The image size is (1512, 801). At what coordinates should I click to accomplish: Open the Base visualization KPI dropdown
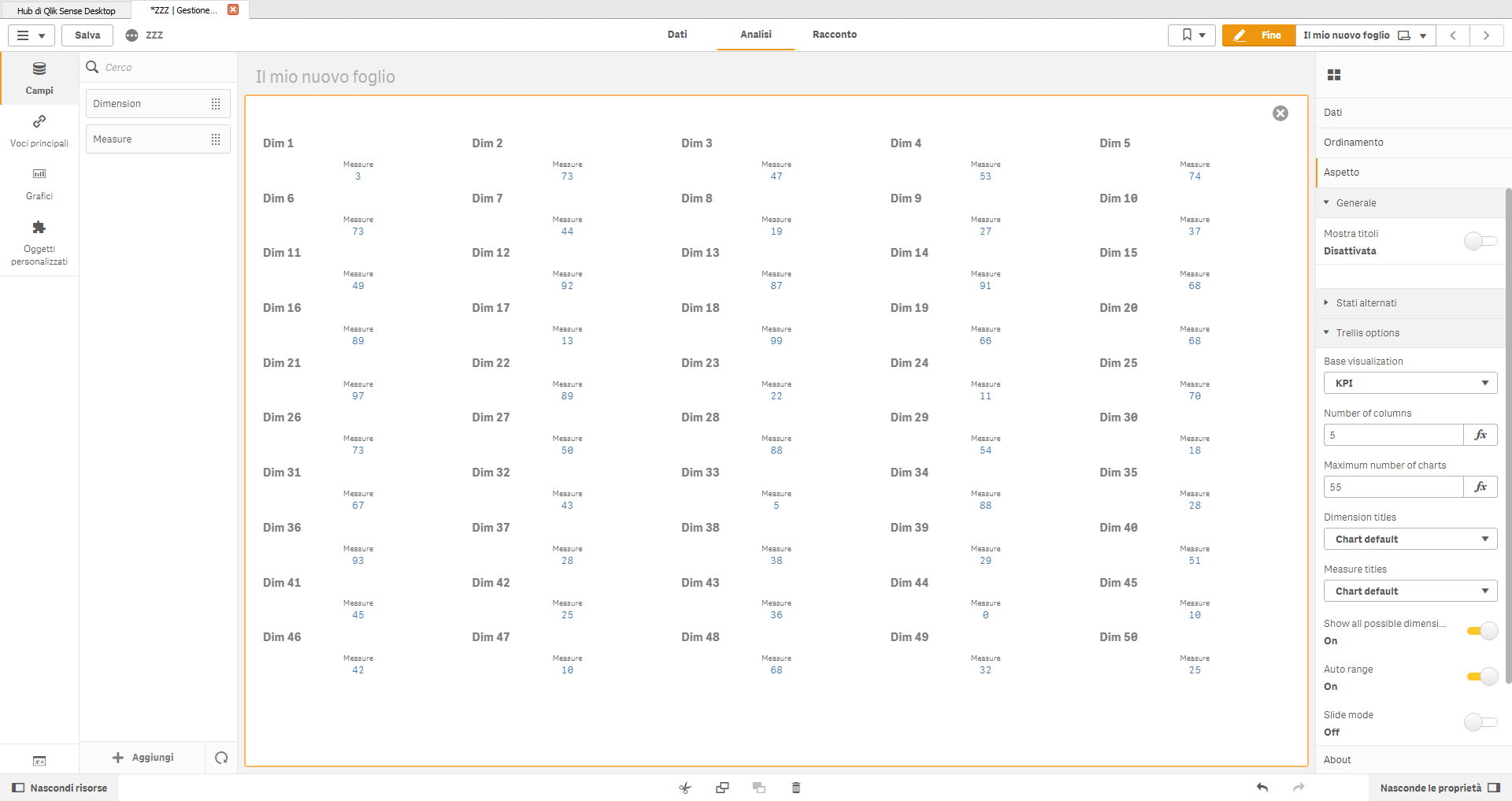tap(1410, 383)
